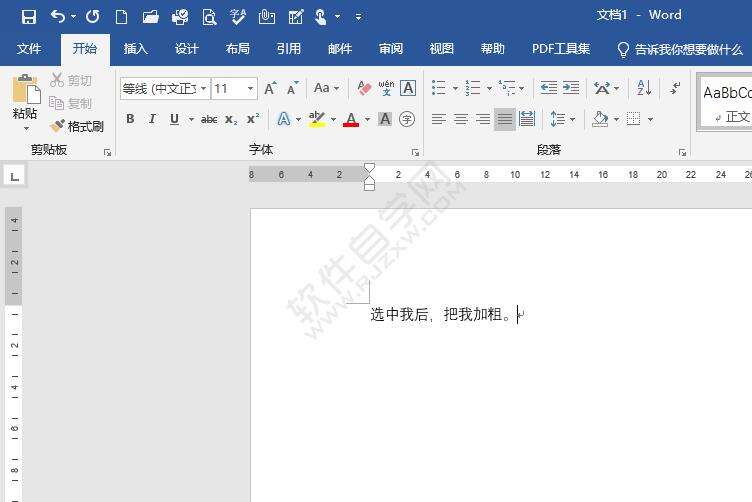Switch to the 设计 (Design) tab

[x=187, y=49]
